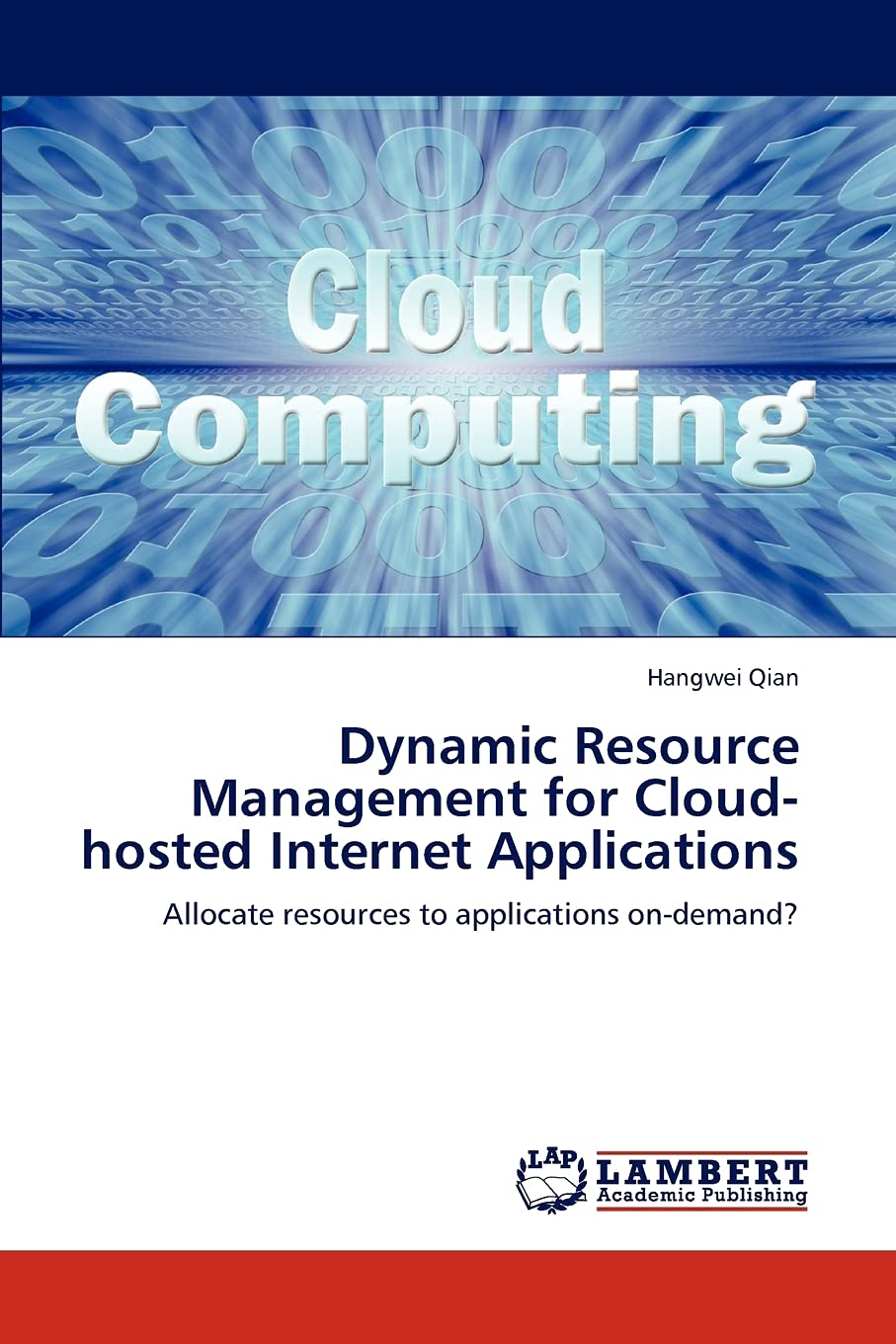Click the "LAP" letters above the book emblem
Screen dimensions: 896x1344
(x=551, y=1160)
